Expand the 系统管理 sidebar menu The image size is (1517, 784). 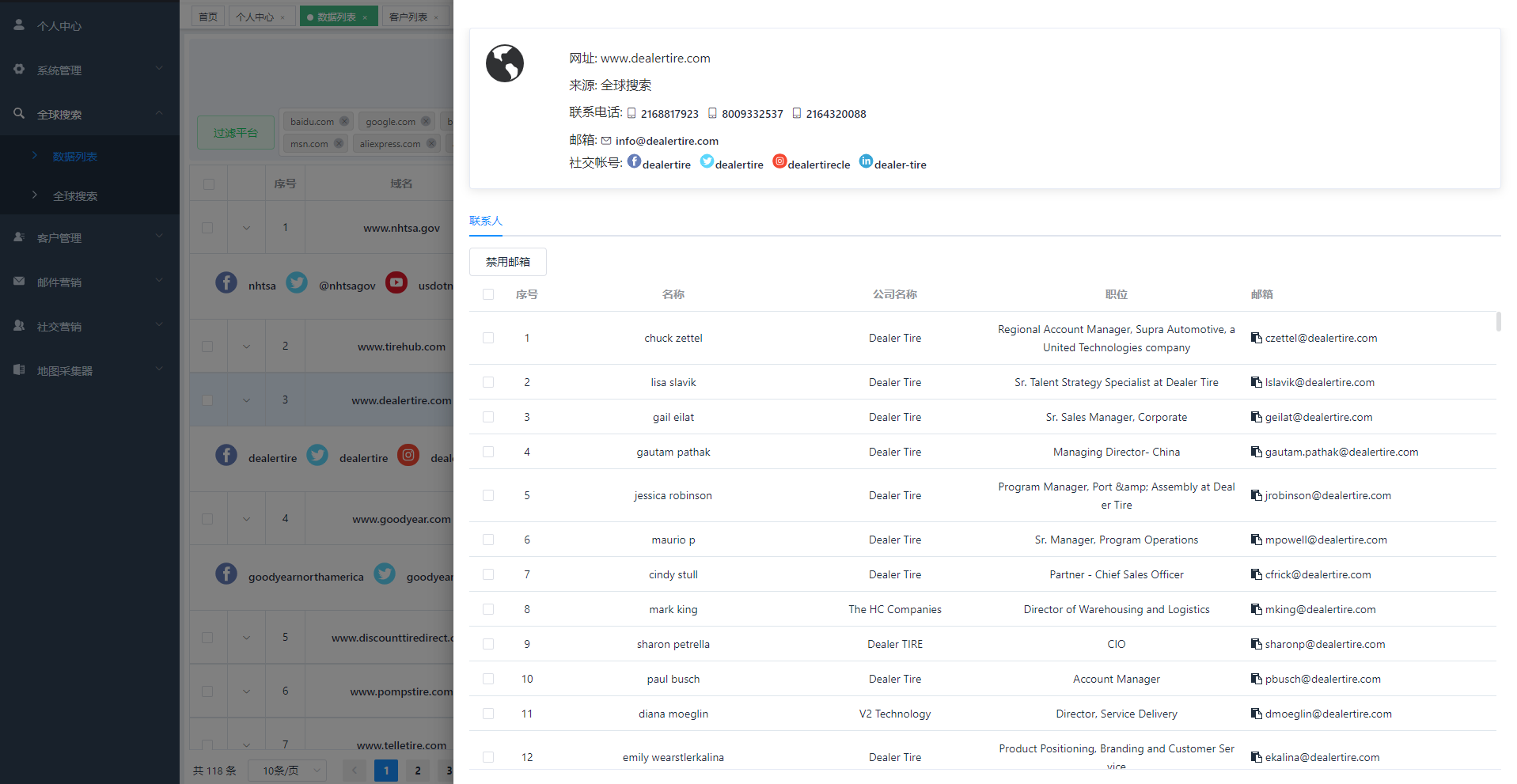pyautogui.click(x=89, y=70)
